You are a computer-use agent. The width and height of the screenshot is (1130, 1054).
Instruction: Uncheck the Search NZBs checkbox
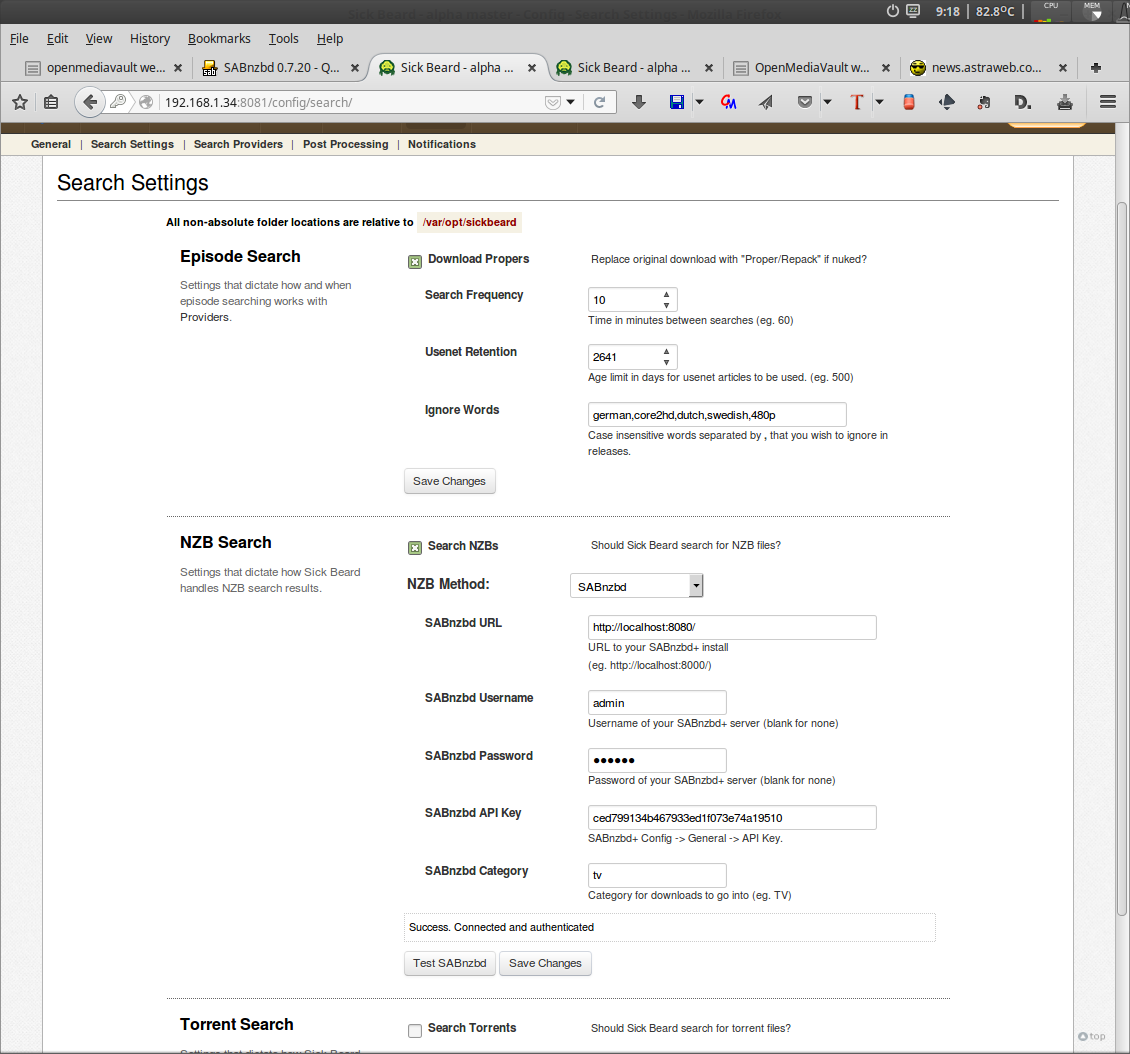[415, 548]
